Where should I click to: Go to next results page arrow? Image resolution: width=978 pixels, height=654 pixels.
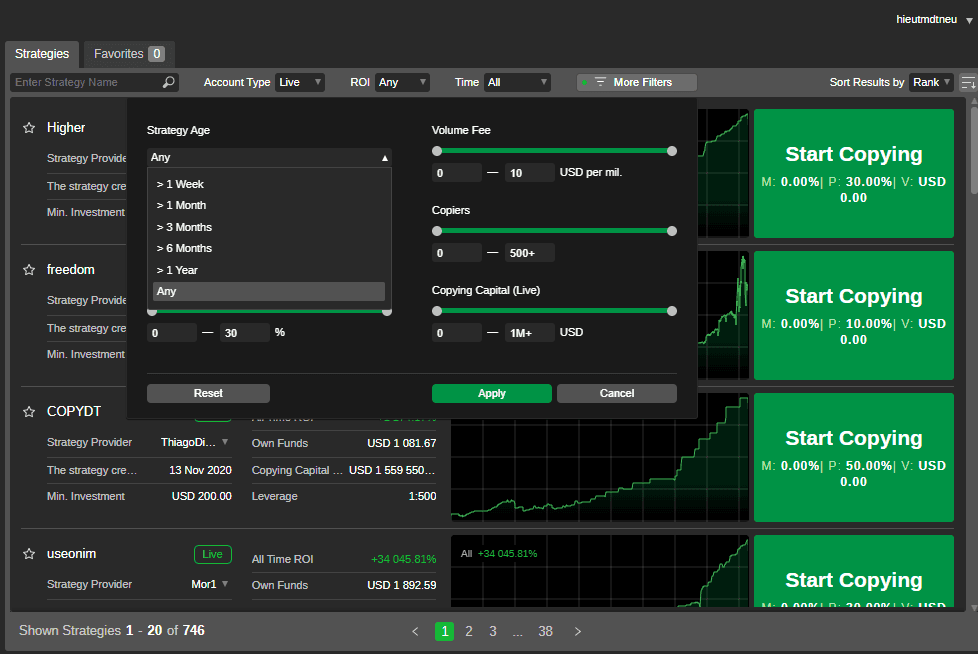tap(578, 632)
